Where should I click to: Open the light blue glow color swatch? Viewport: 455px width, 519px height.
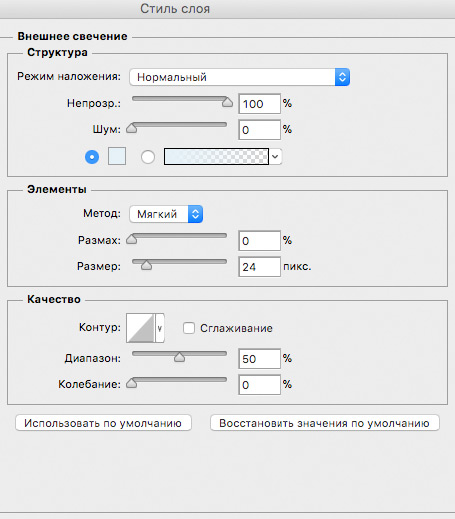coord(117,156)
